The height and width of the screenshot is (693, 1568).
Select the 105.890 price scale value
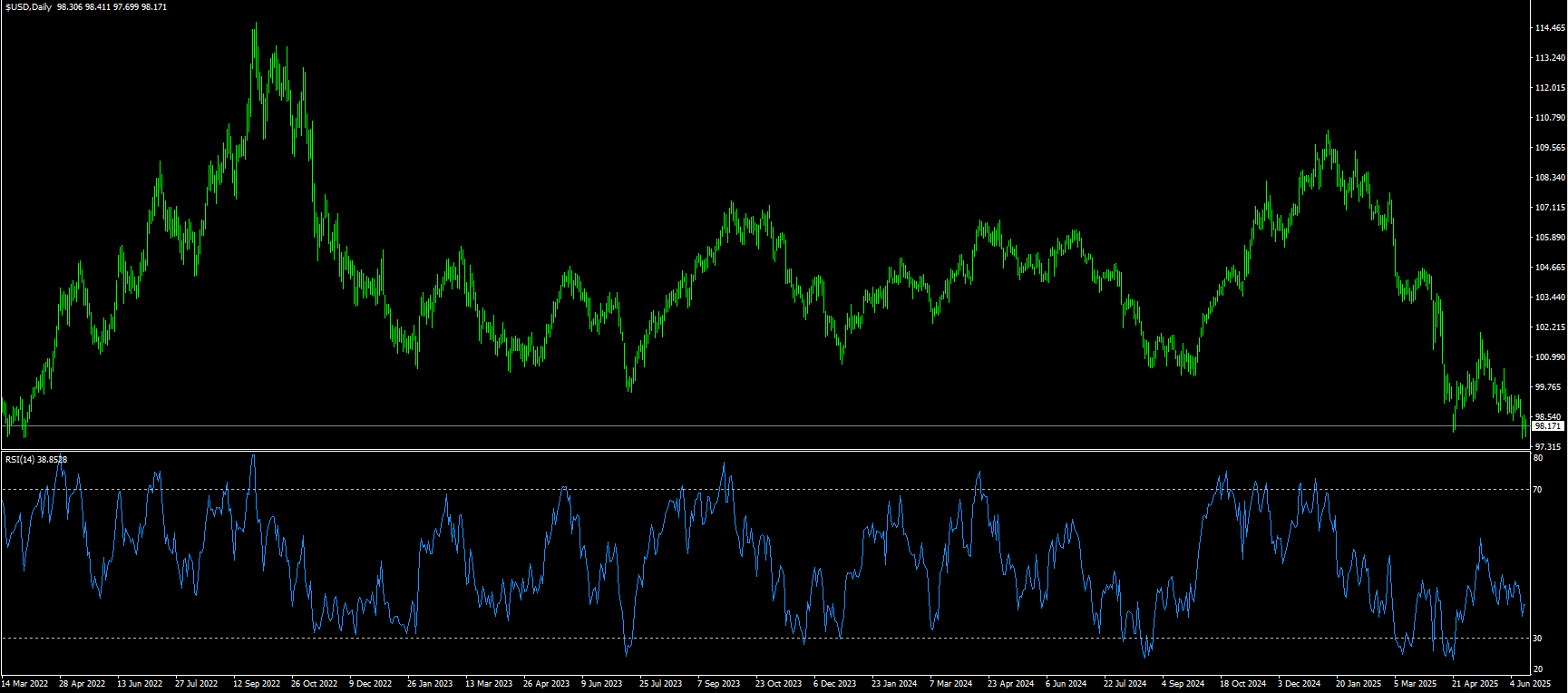(x=1549, y=238)
